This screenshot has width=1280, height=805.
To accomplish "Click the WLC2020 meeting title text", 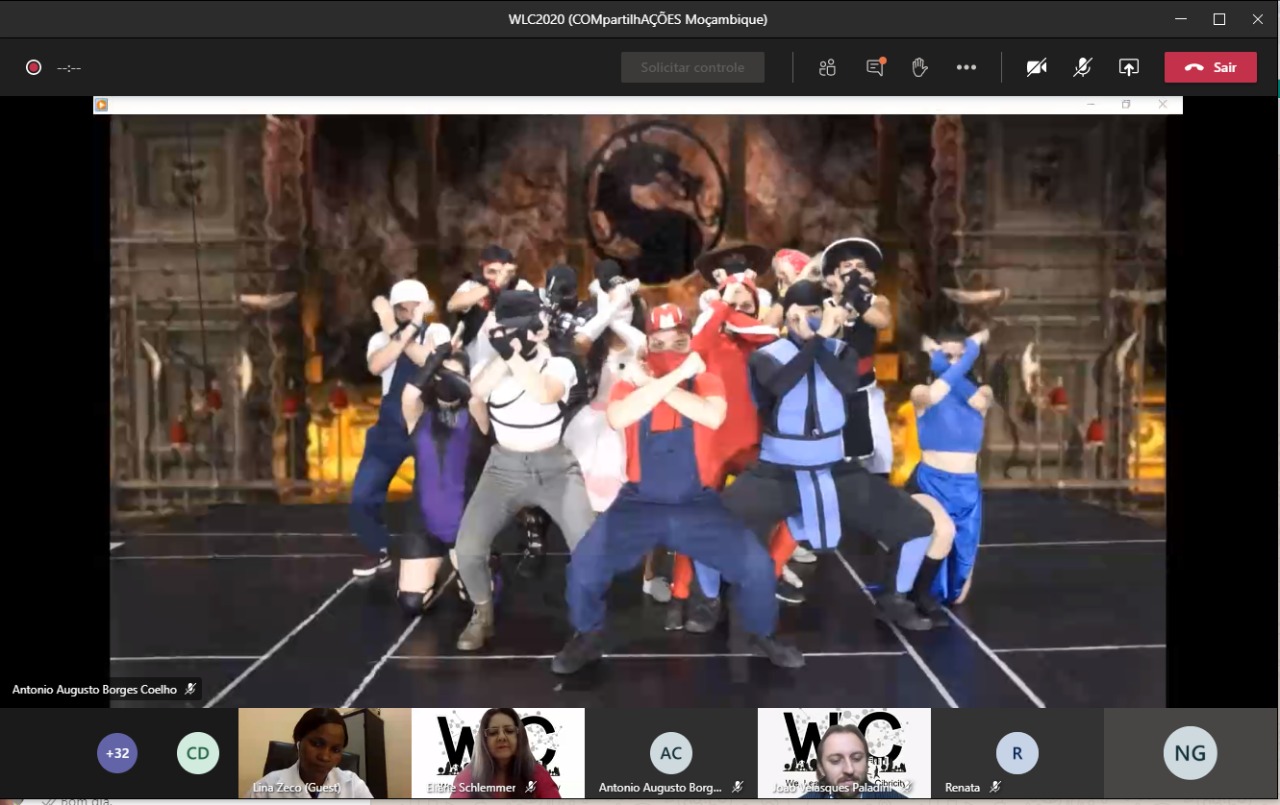I will [638, 19].
